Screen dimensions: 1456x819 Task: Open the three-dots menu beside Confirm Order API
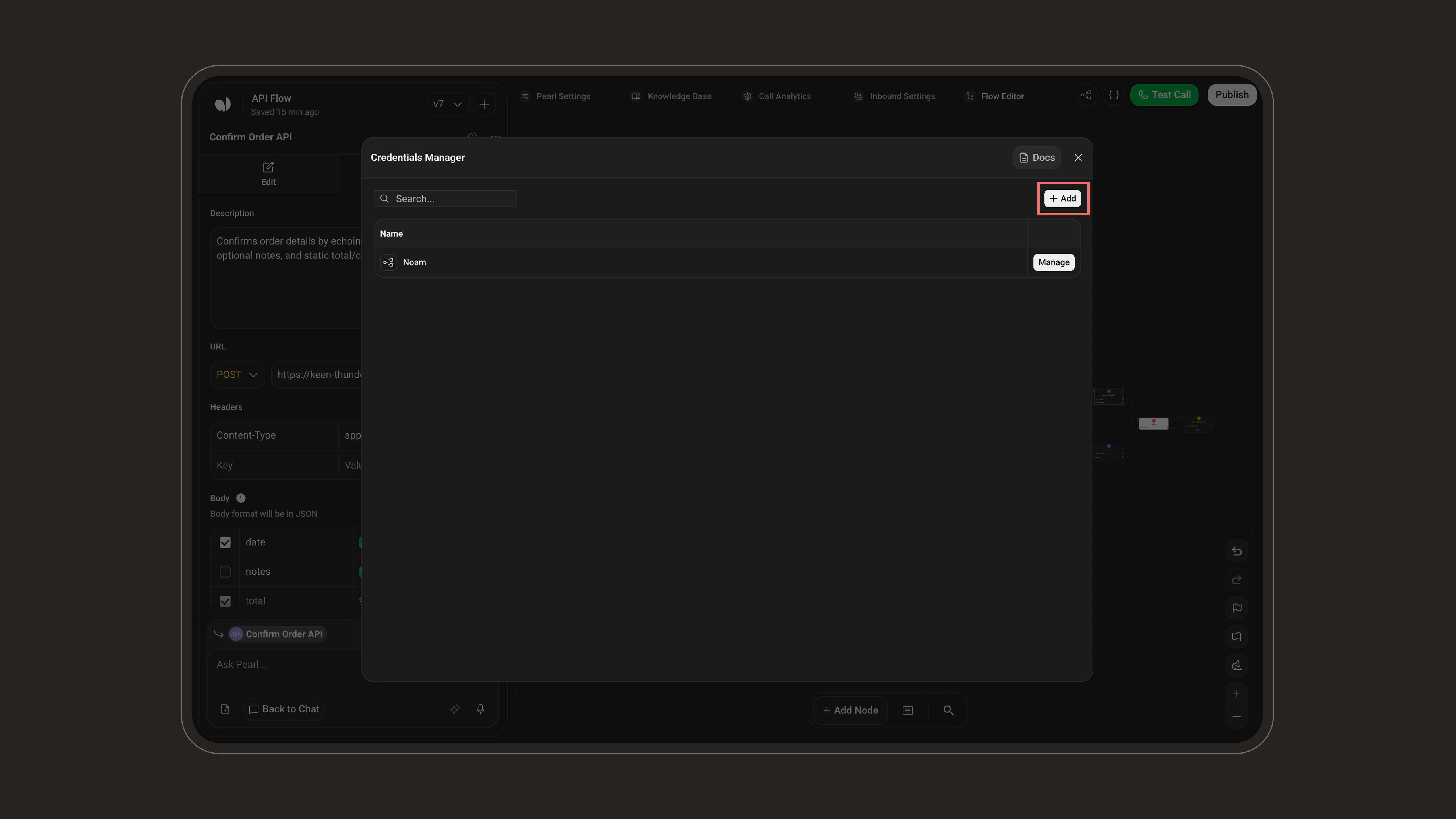(495, 137)
